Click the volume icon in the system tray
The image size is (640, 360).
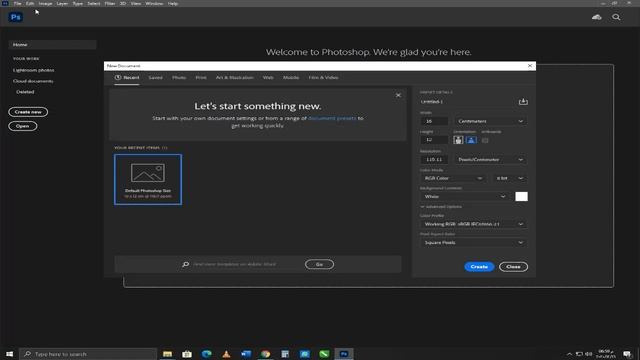(589, 354)
